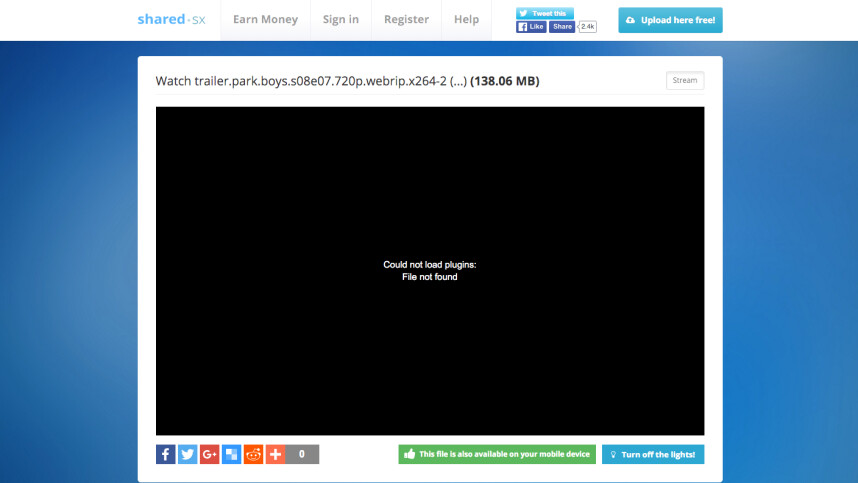The image size is (858, 483).
Task: Click the 138.06 MB file size text
Action: tap(505, 81)
